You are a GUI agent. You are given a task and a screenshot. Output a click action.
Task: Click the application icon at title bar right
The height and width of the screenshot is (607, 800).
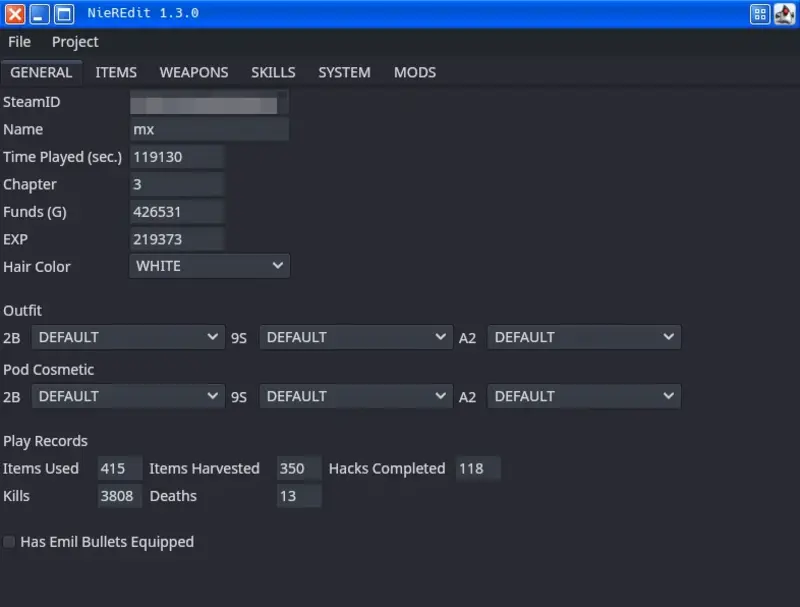click(x=784, y=14)
